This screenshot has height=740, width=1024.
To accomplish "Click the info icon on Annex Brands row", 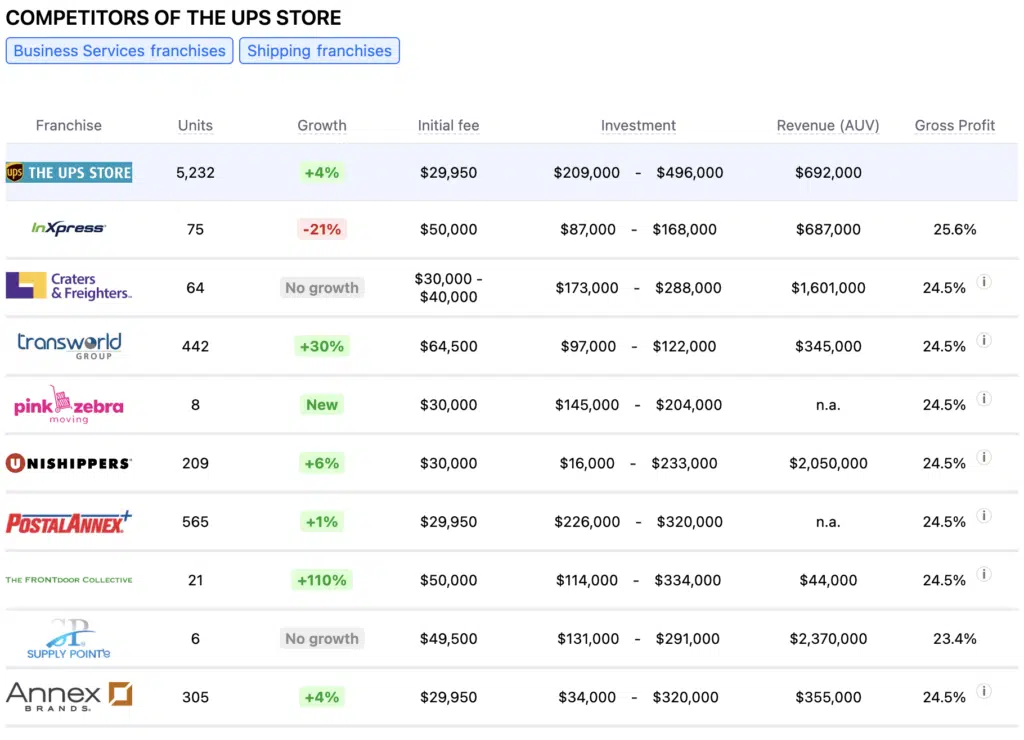I will pos(984,691).
